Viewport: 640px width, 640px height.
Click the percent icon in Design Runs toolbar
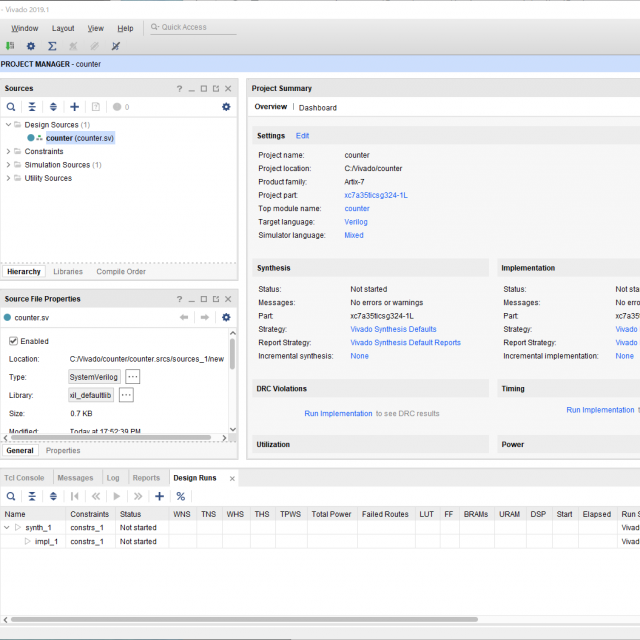point(181,496)
